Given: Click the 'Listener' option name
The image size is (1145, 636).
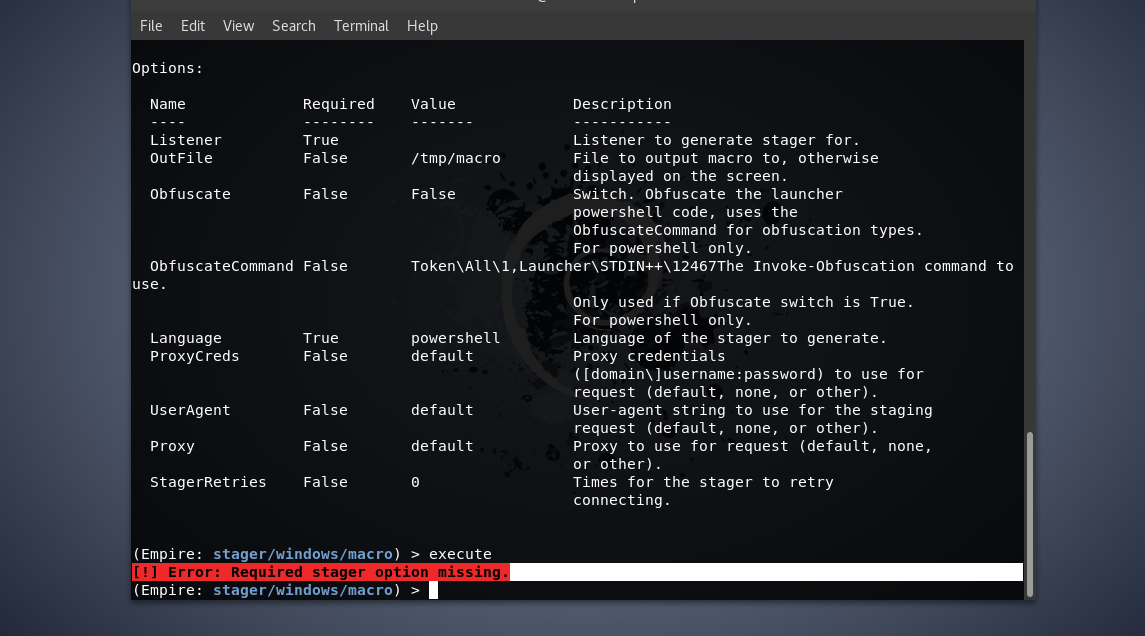Looking at the screenshot, I should coord(185,139).
